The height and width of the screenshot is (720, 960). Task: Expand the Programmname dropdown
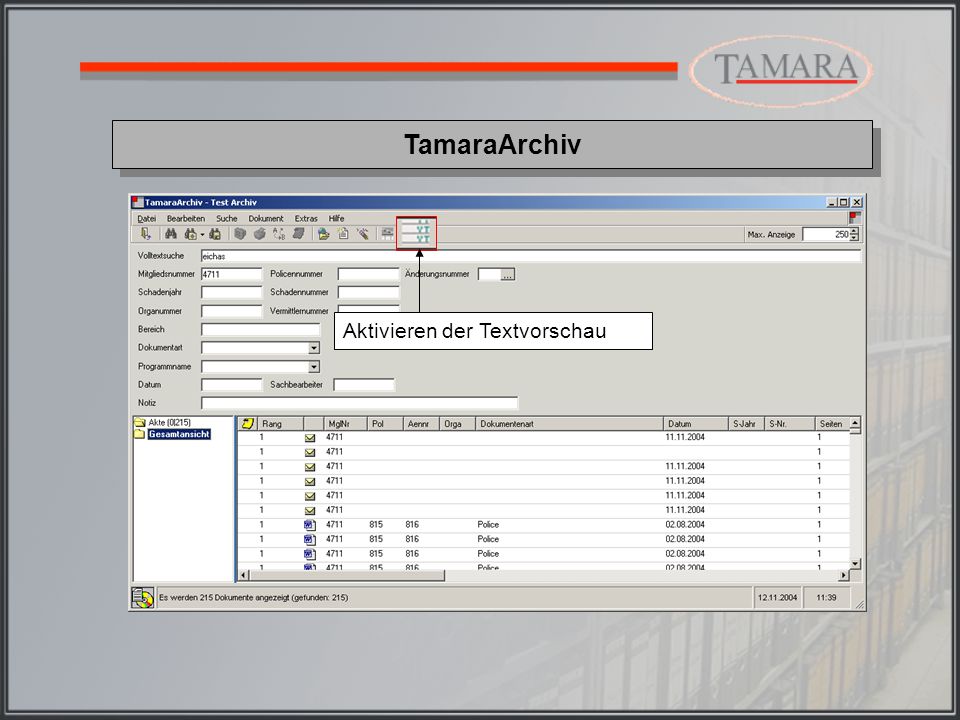pos(313,367)
